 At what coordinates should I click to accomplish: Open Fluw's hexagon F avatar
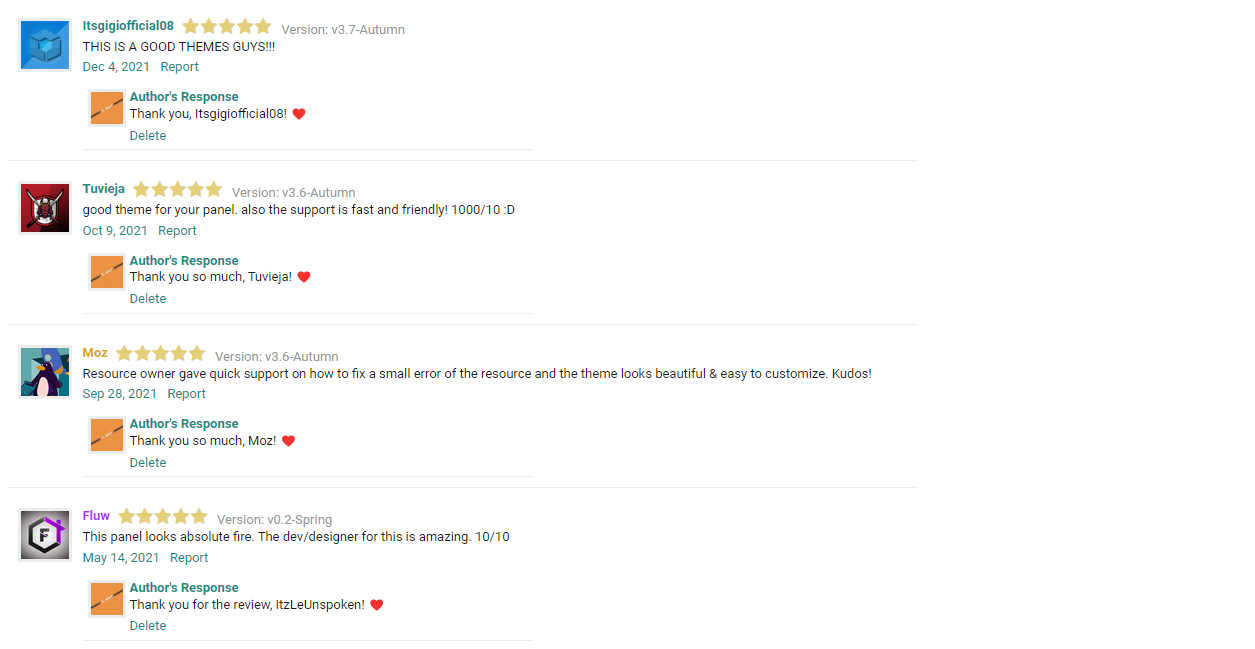coord(45,535)
